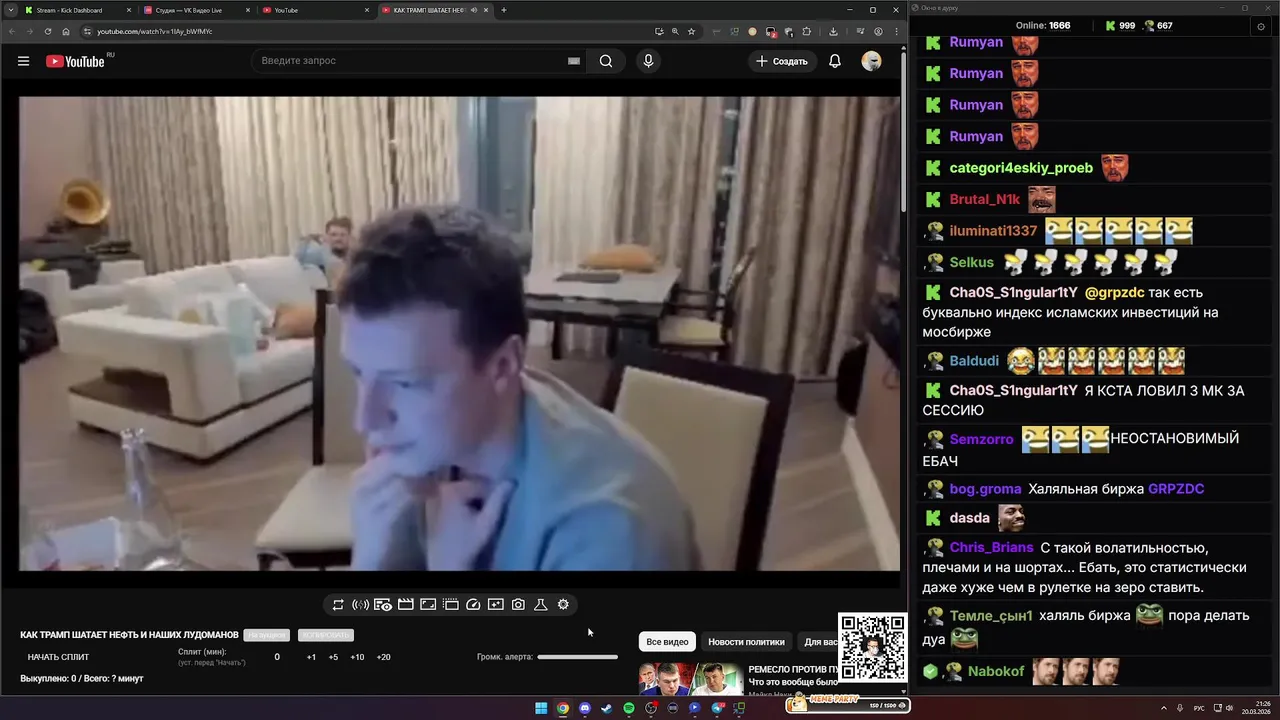This screenshot has height=720, width=1280.
Task: Toggle video loop in enhancer toolbar
Action: tap(338, 605)
